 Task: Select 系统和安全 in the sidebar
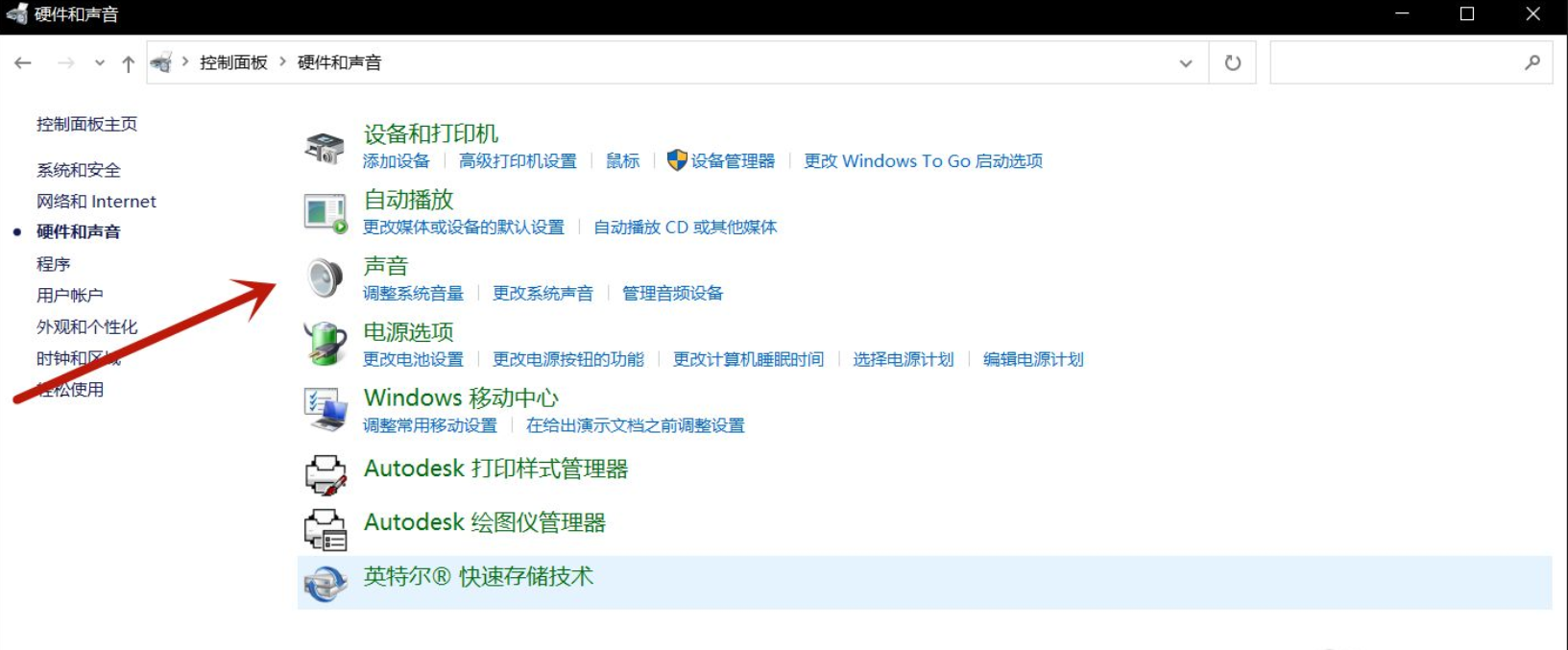tap(79, 170)
